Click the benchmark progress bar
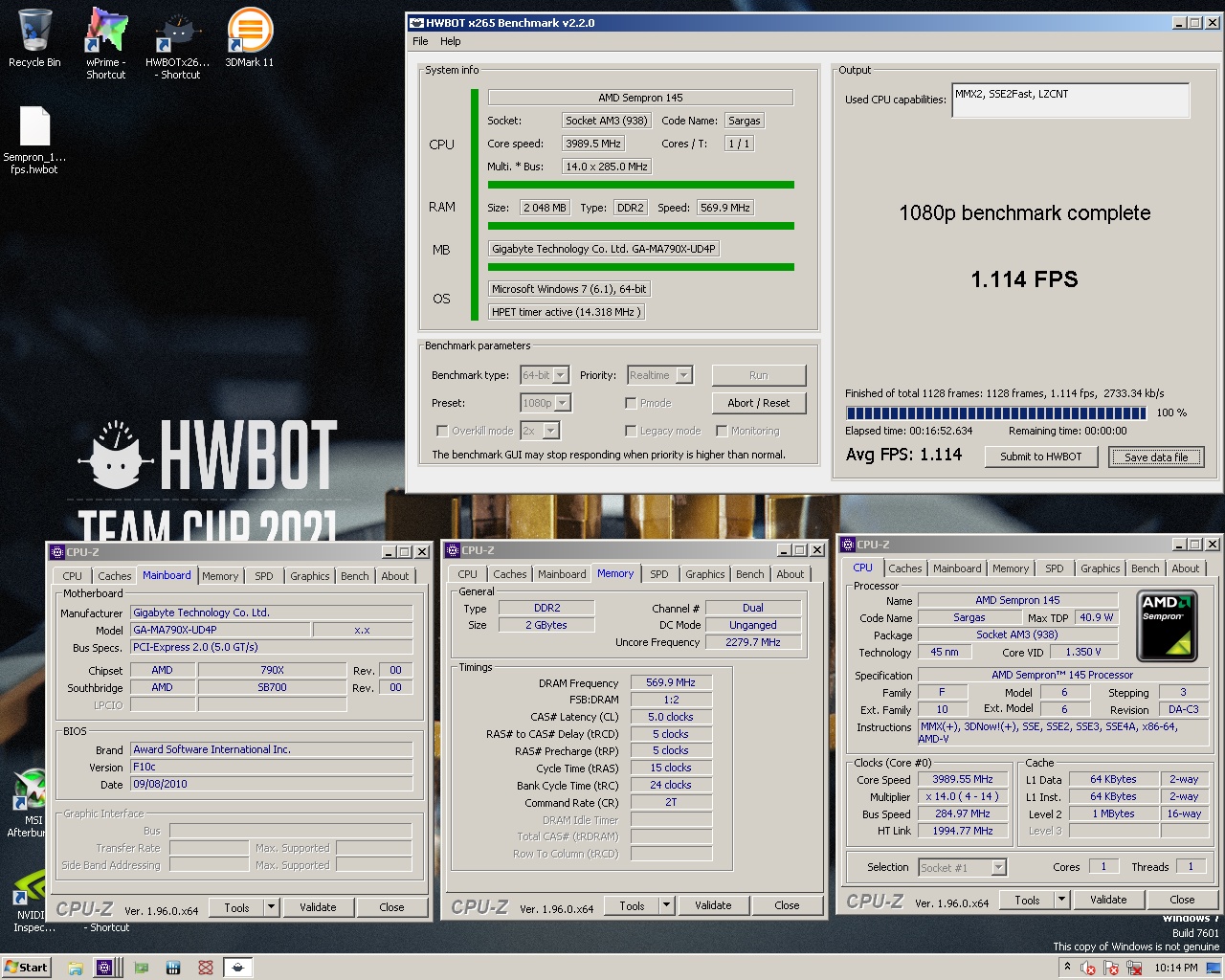The height and width of the screenshot is (980, 1225). pos(995,413)
